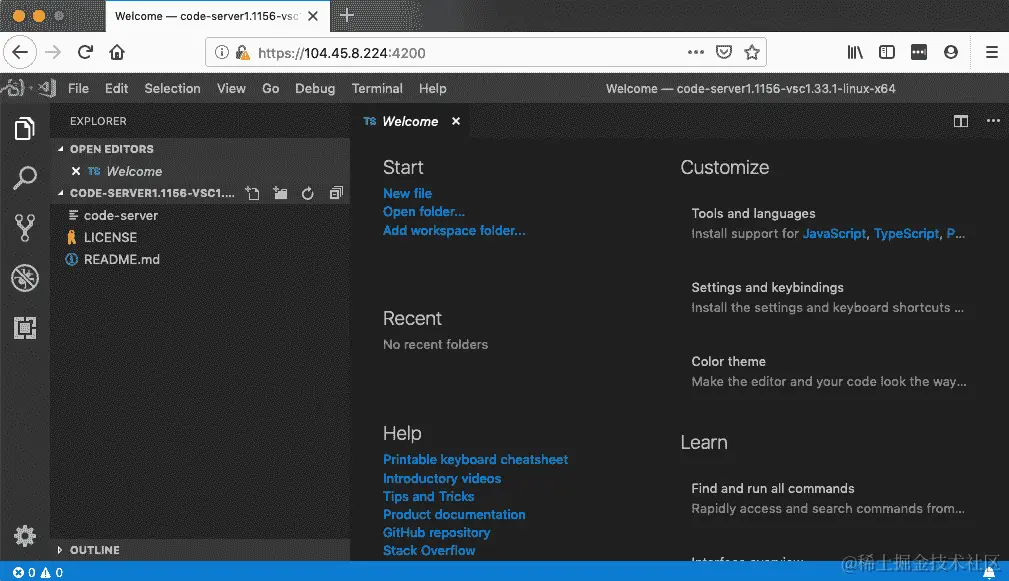The width and height of the screenshot is (1009, 581).
Task: Click the browser Back button
Action: [20, 52]
